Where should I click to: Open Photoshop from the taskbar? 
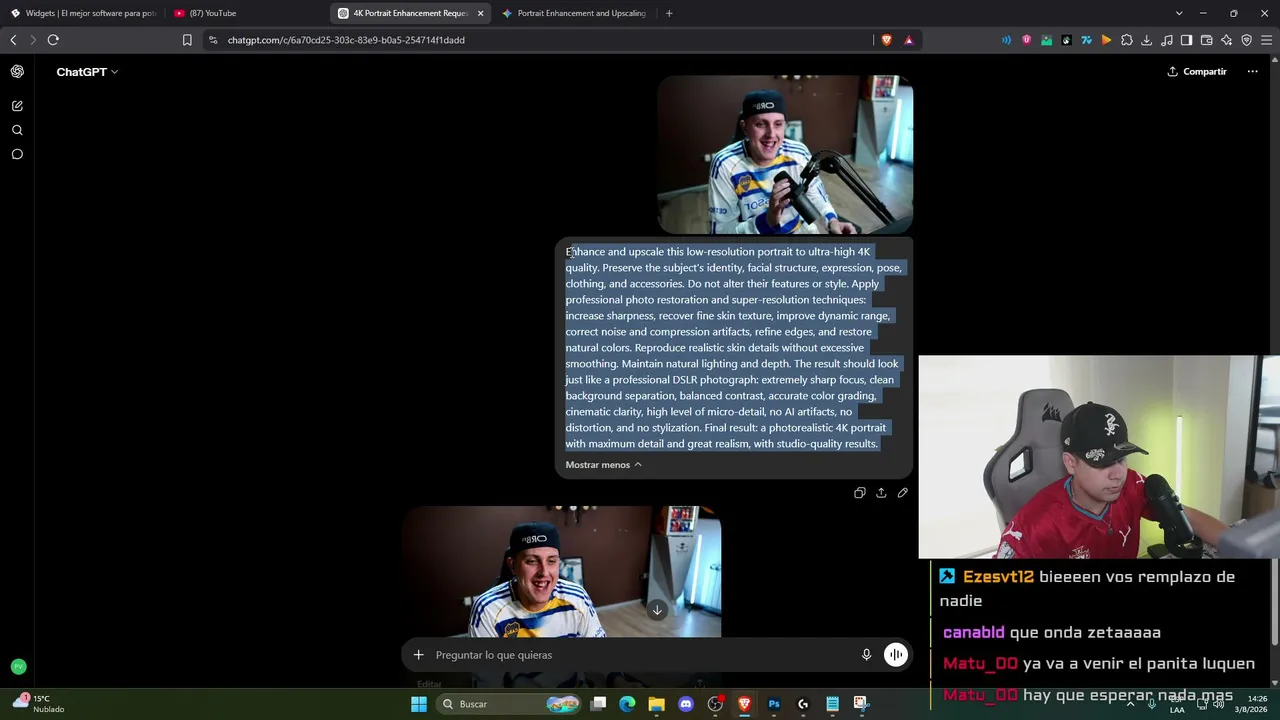pos(774,704)
